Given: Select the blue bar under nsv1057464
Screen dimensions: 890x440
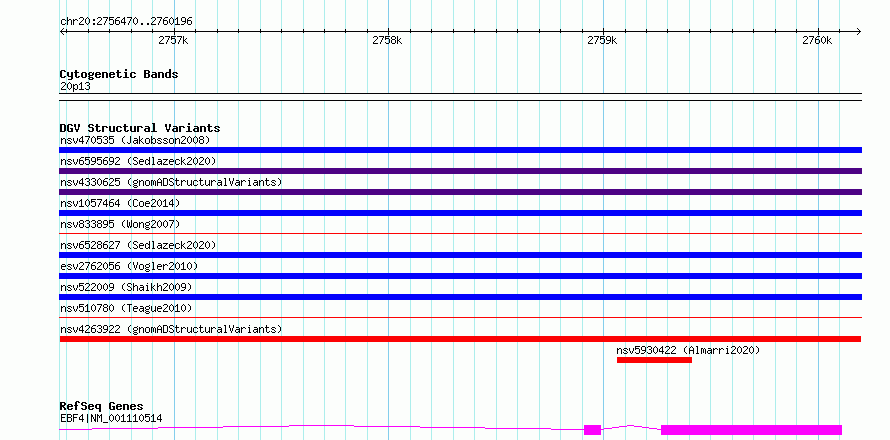Looking at the screenshot, I should (460, 213).
